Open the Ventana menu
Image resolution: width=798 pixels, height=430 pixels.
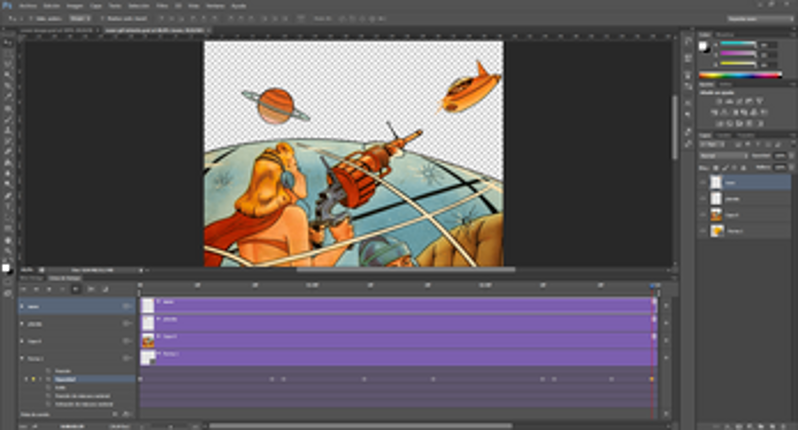point(215,6)
